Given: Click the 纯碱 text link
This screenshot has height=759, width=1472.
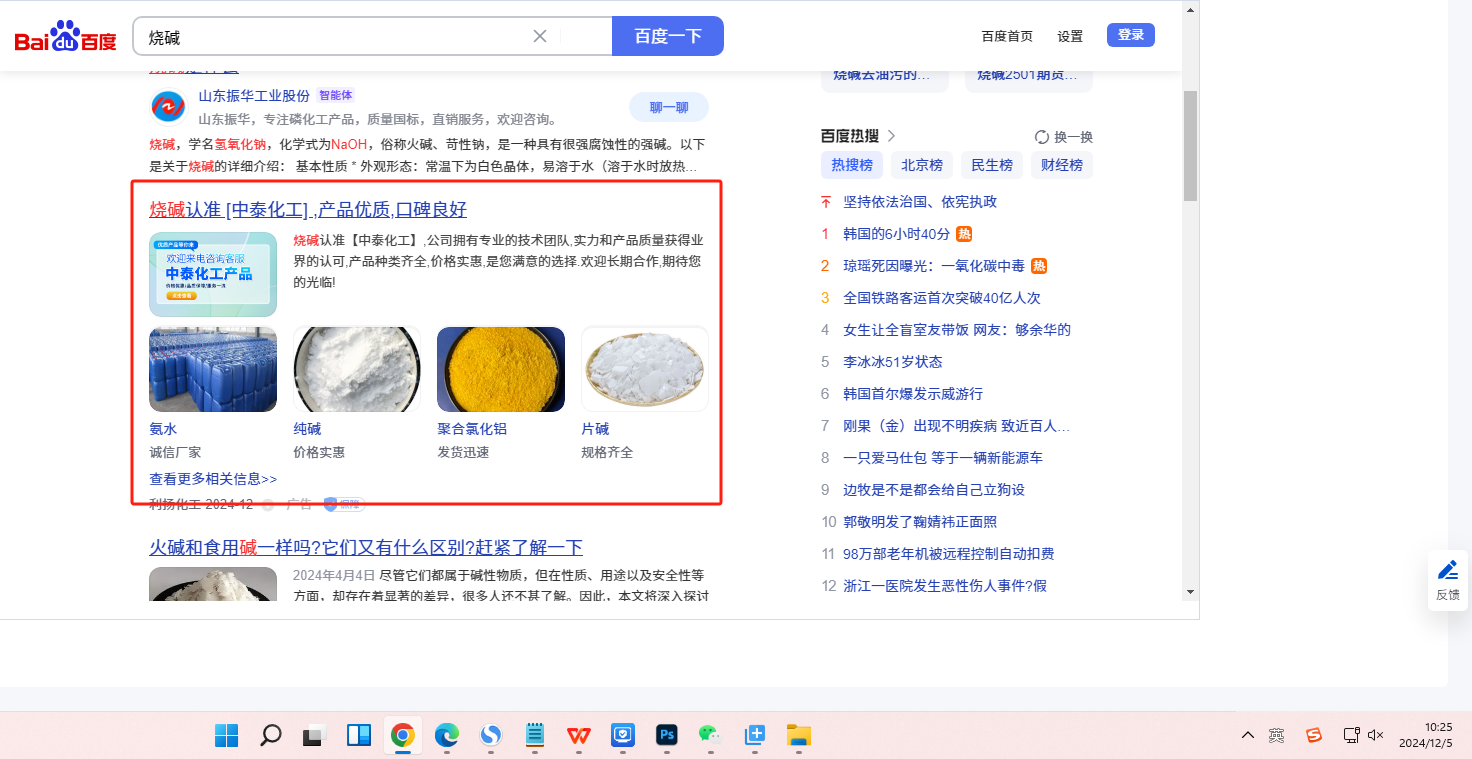Looking at the screenshot, I should click(x=307, y=429).
